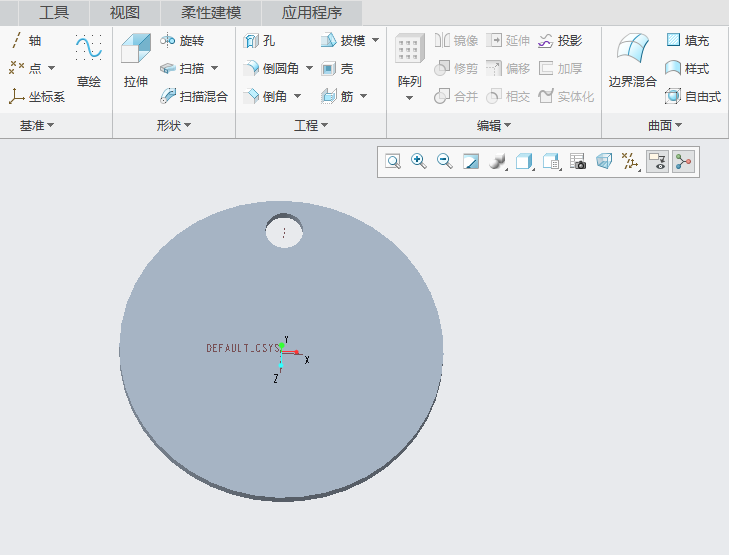Expand the 拔模 dropdown arrow
729x555 pixels.
376,40
